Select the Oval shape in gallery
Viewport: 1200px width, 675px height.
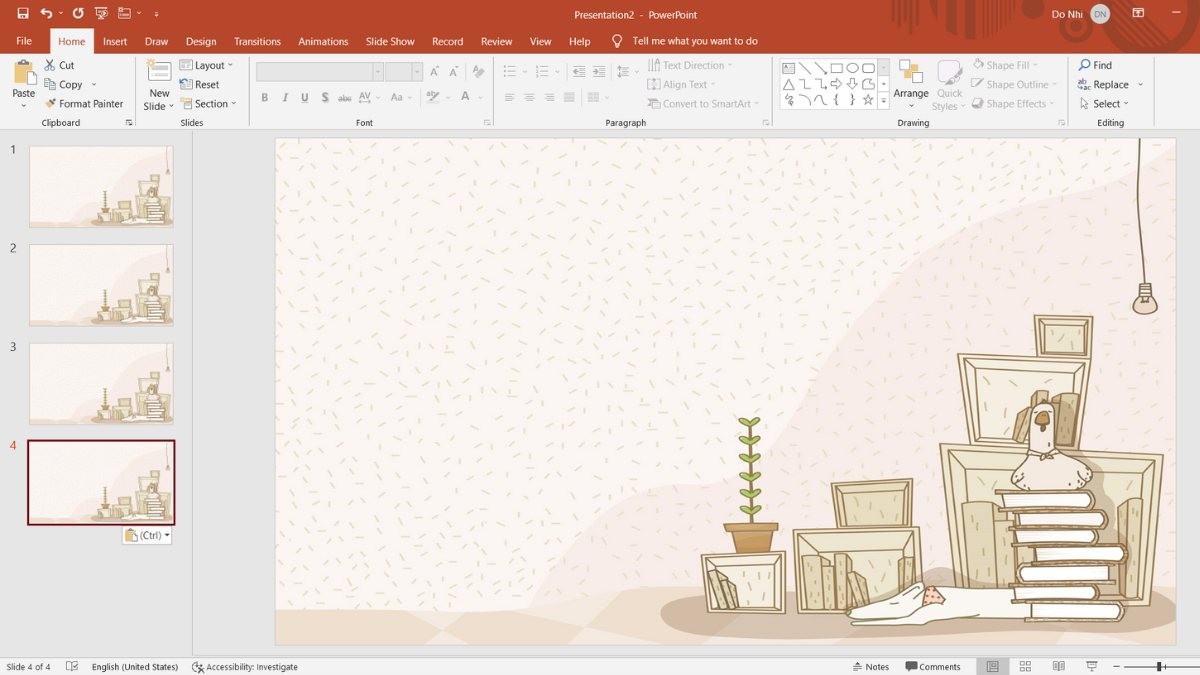coord(852,68)
